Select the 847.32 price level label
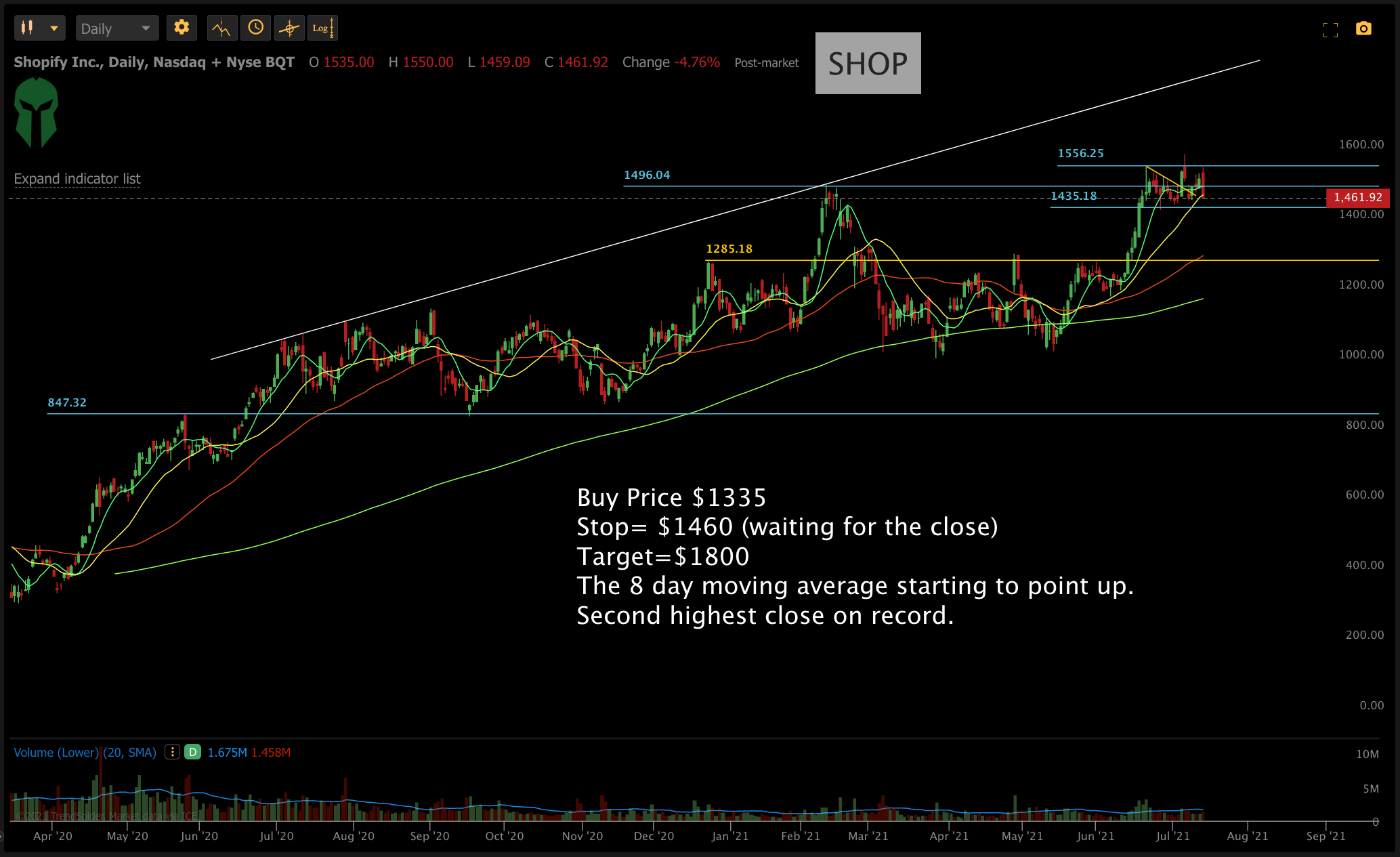Screen dimensions: 1400x857 [x=67, y=402]
